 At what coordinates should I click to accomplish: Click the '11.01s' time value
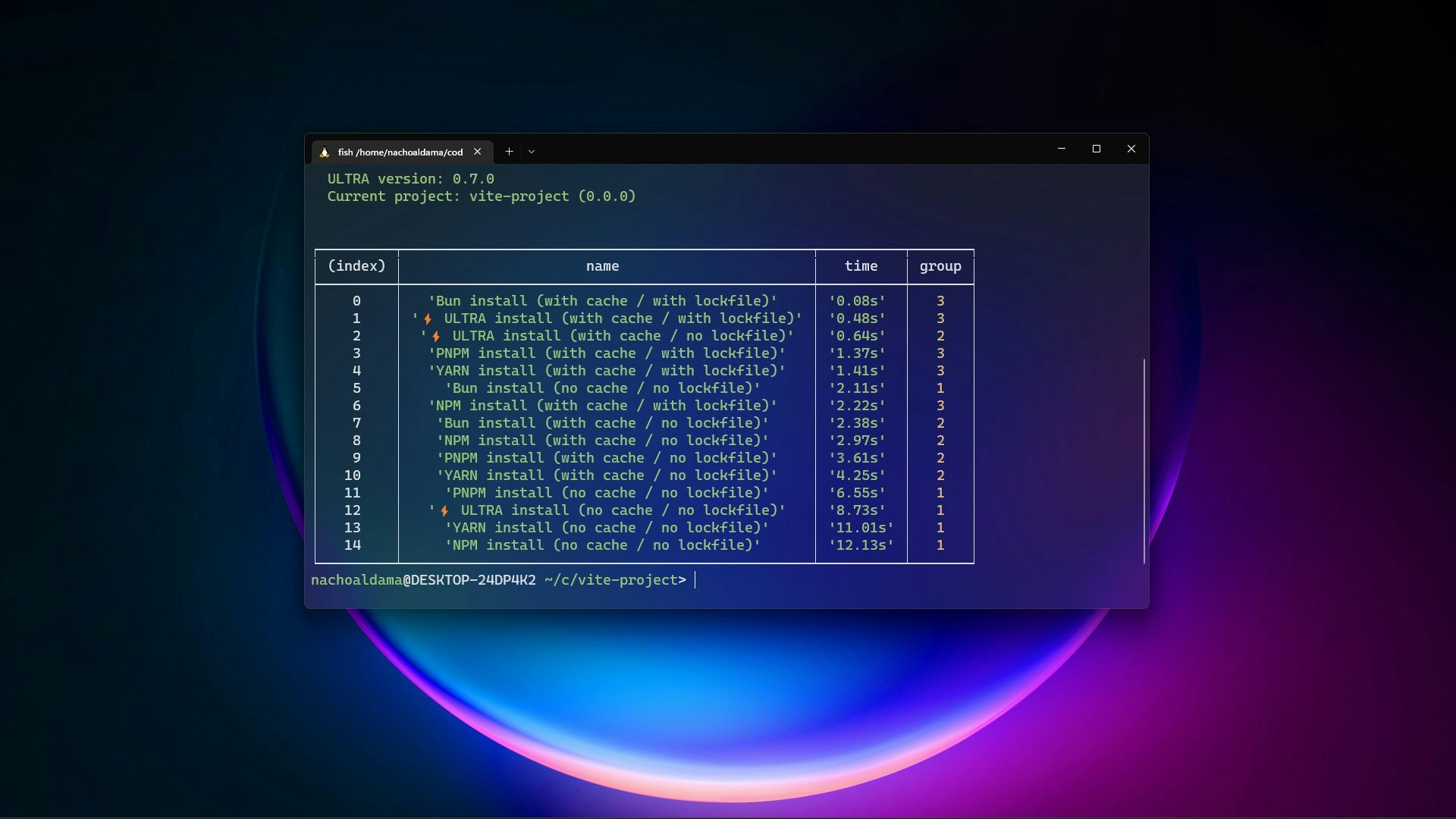[861, 528]
